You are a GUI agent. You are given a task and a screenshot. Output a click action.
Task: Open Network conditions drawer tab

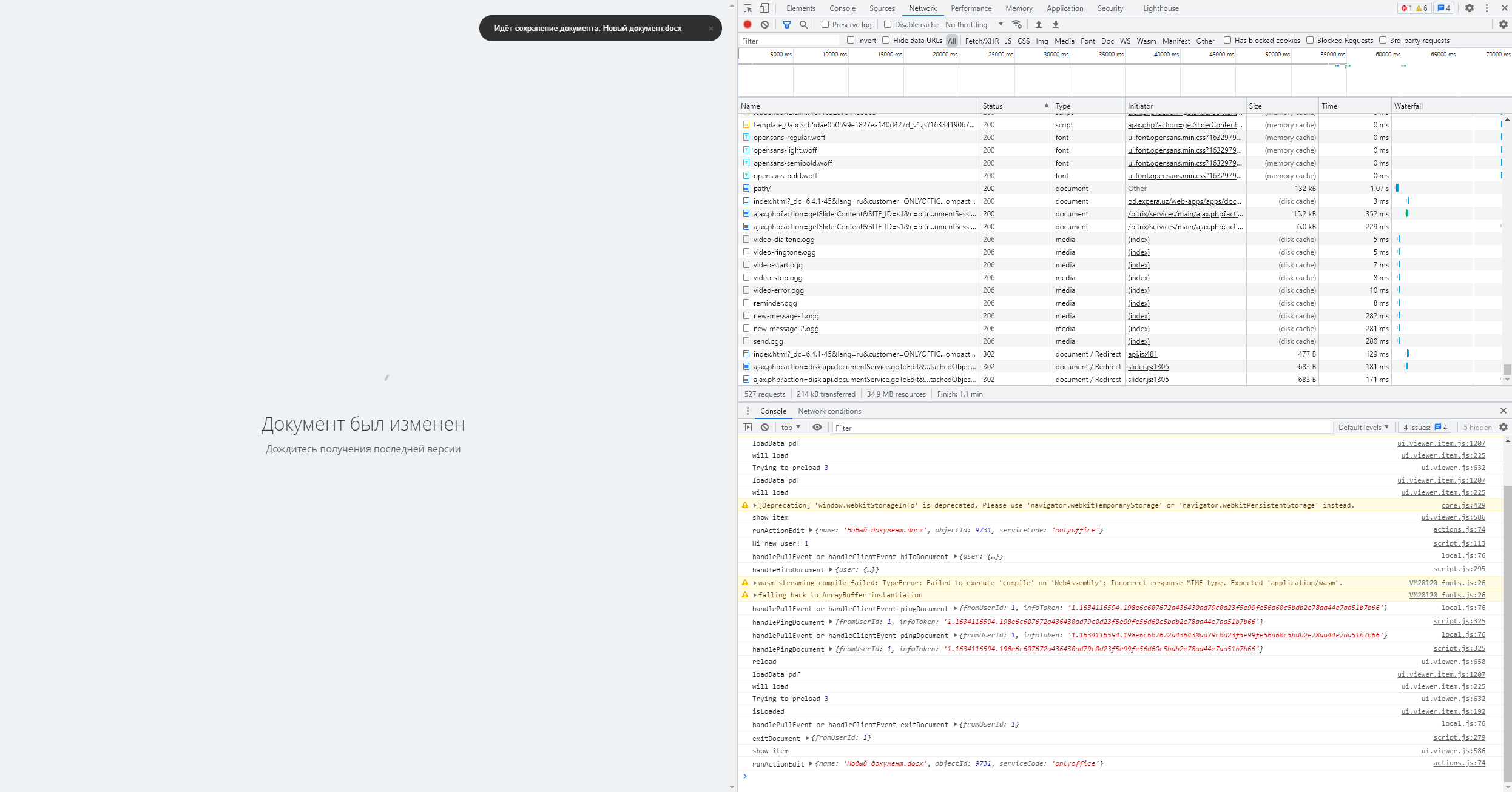point(829,411)
